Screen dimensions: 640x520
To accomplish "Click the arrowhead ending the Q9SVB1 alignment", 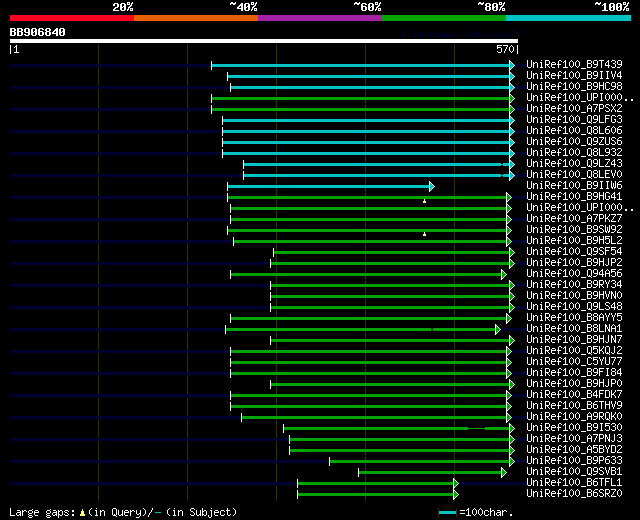I will (x=504, y=473).
